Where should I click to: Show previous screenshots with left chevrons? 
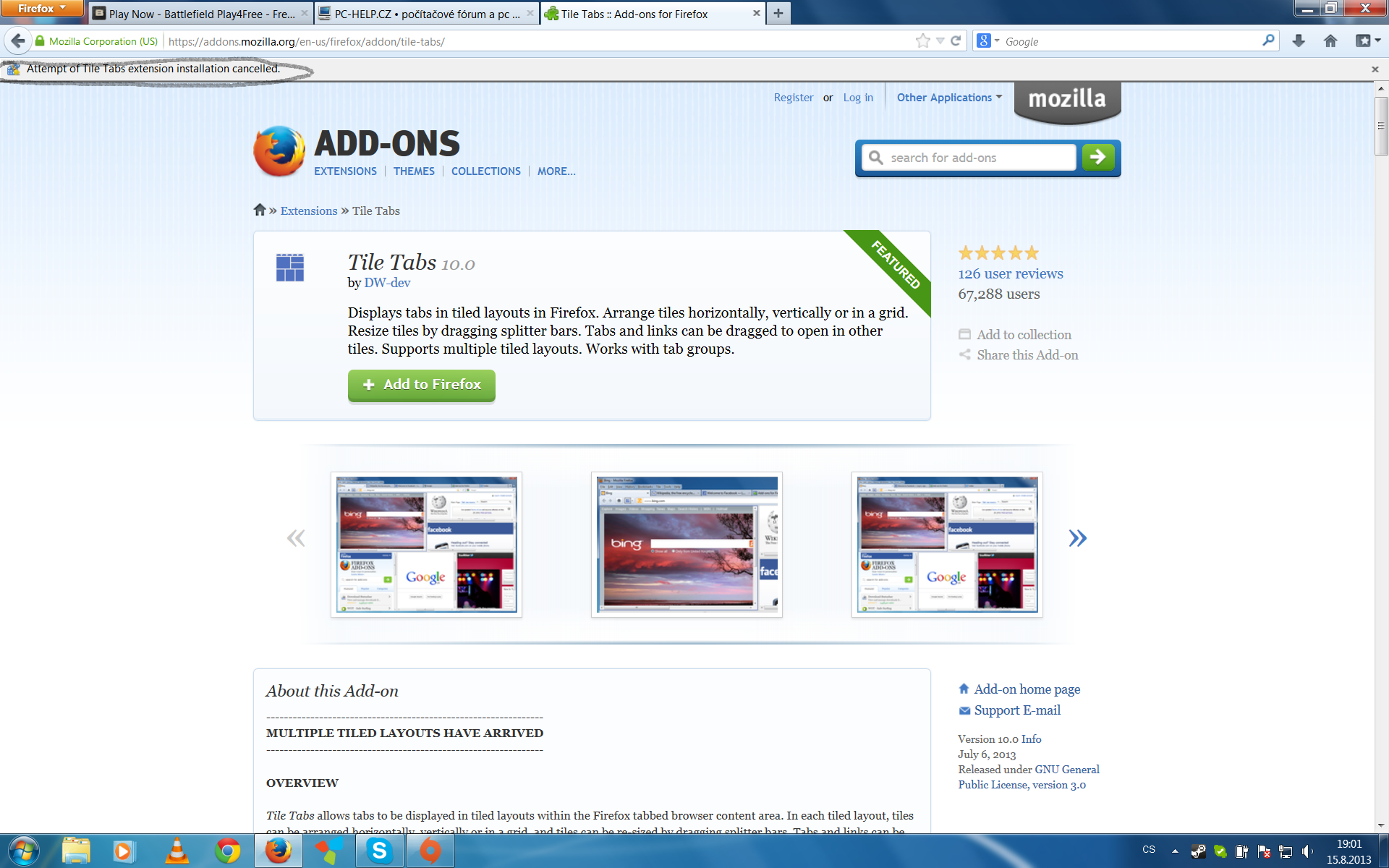296,538
